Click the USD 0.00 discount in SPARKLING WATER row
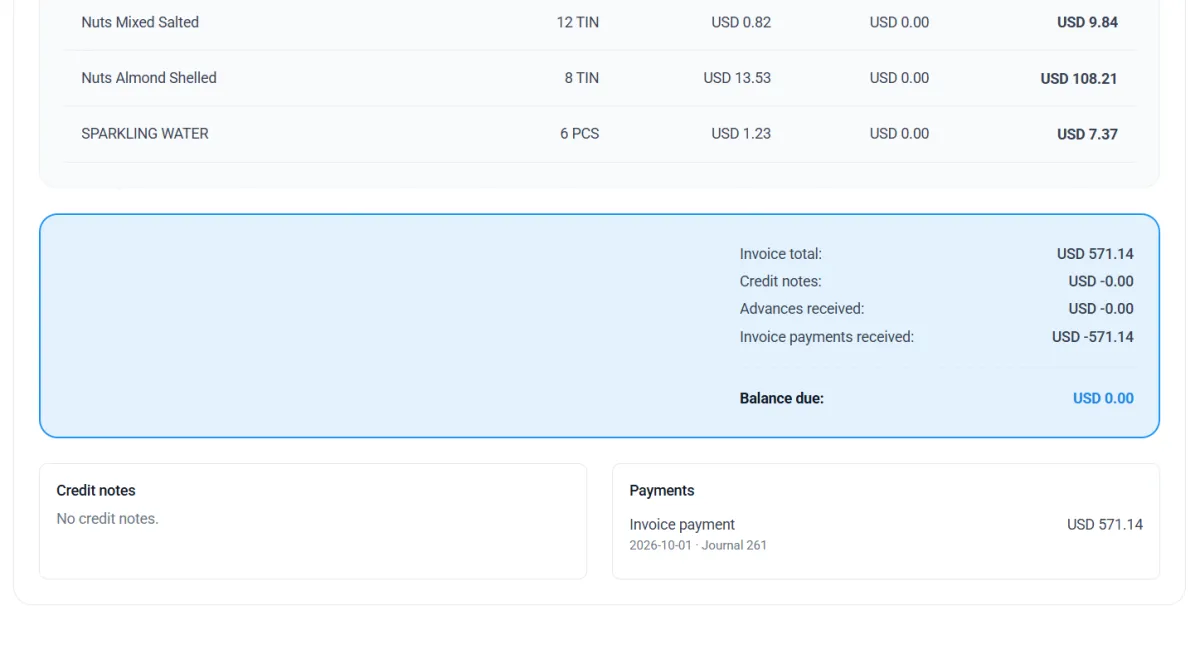 point(899,134)
